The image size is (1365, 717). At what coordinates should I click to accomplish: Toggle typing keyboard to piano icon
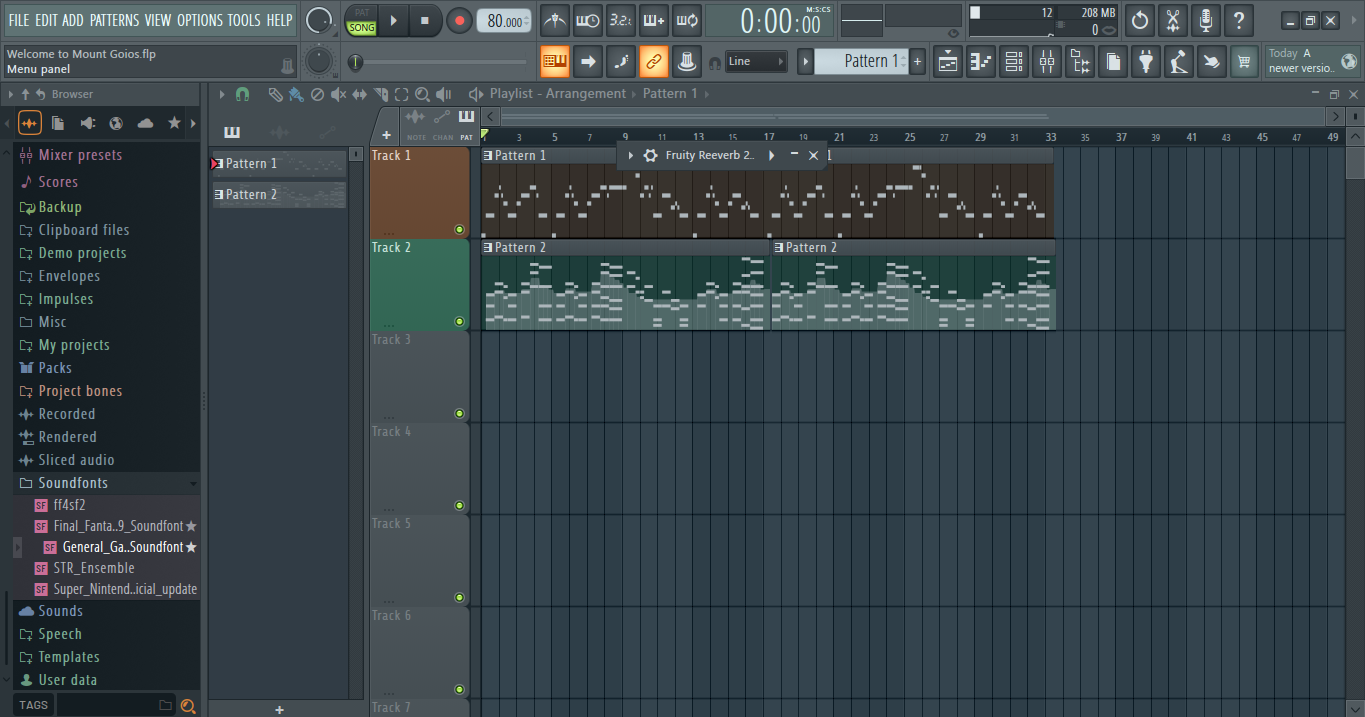(x=555, y=61)
